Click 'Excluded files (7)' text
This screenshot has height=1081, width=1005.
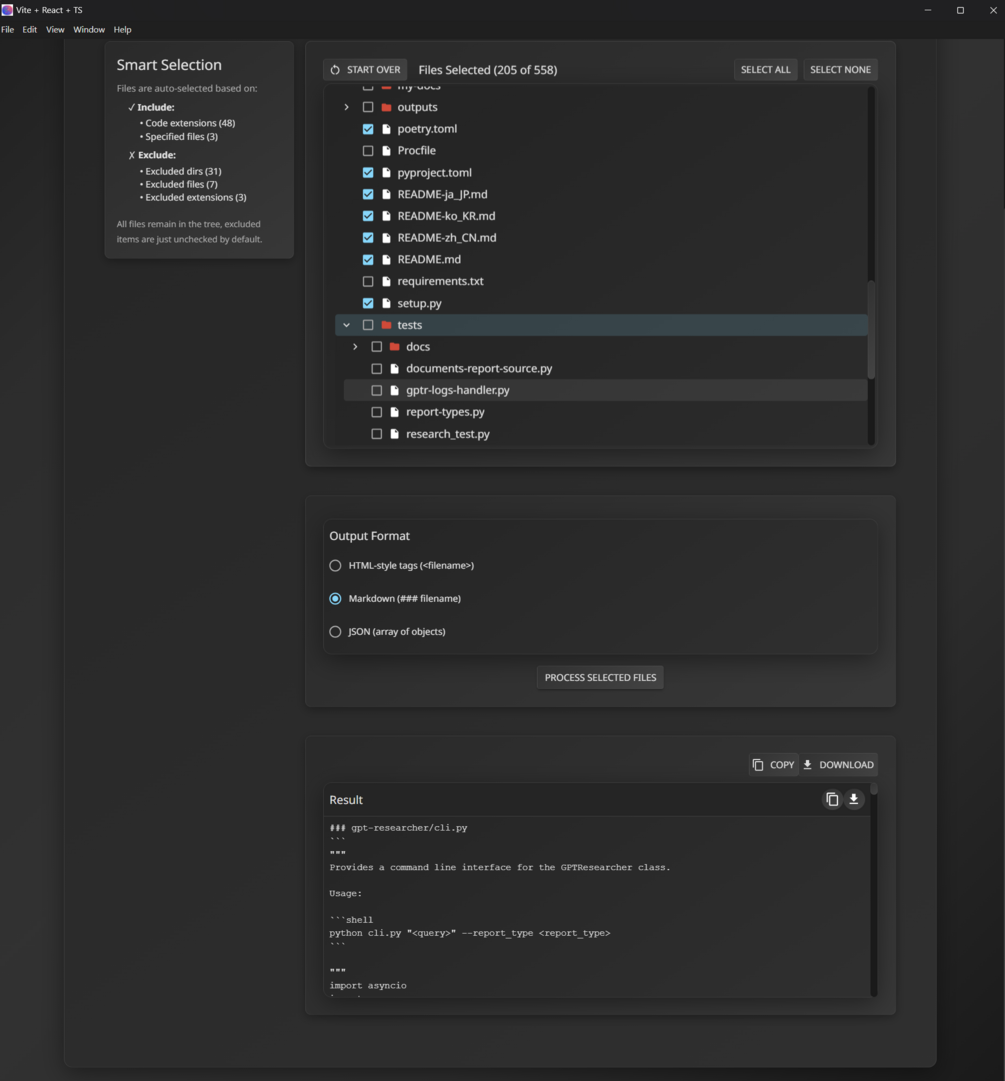[181, 184]
